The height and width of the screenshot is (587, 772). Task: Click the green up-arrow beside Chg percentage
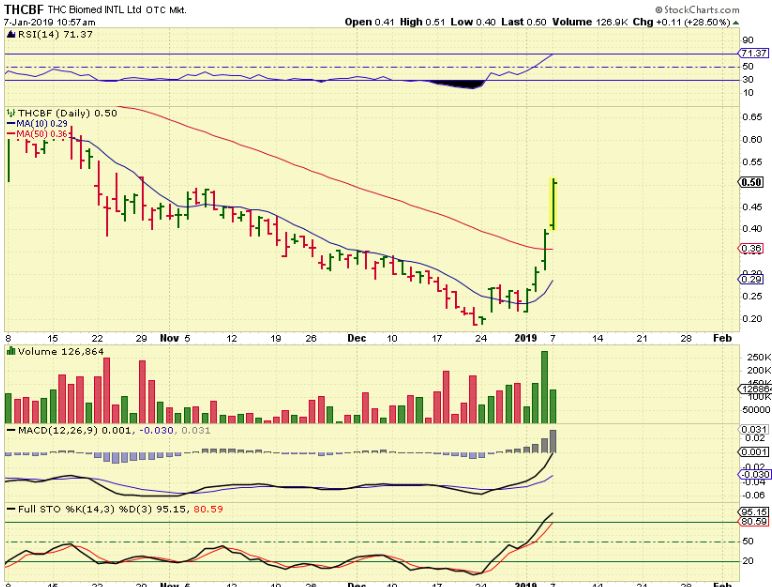pos(736,23)
